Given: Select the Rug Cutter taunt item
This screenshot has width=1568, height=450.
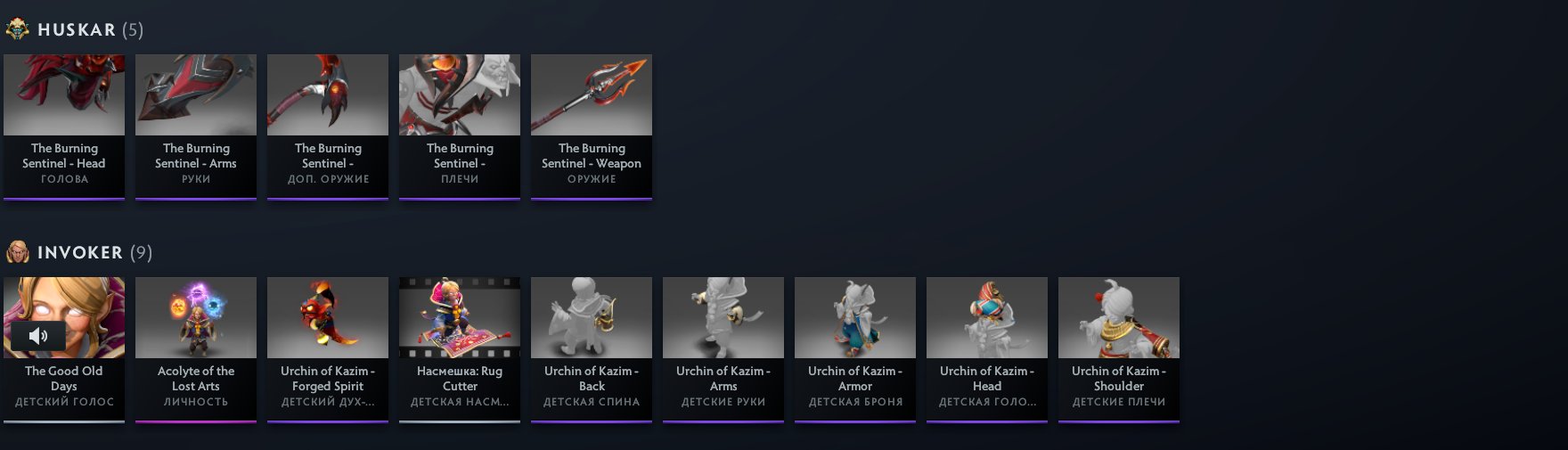Looking at the screenshot, I should 460,350.
